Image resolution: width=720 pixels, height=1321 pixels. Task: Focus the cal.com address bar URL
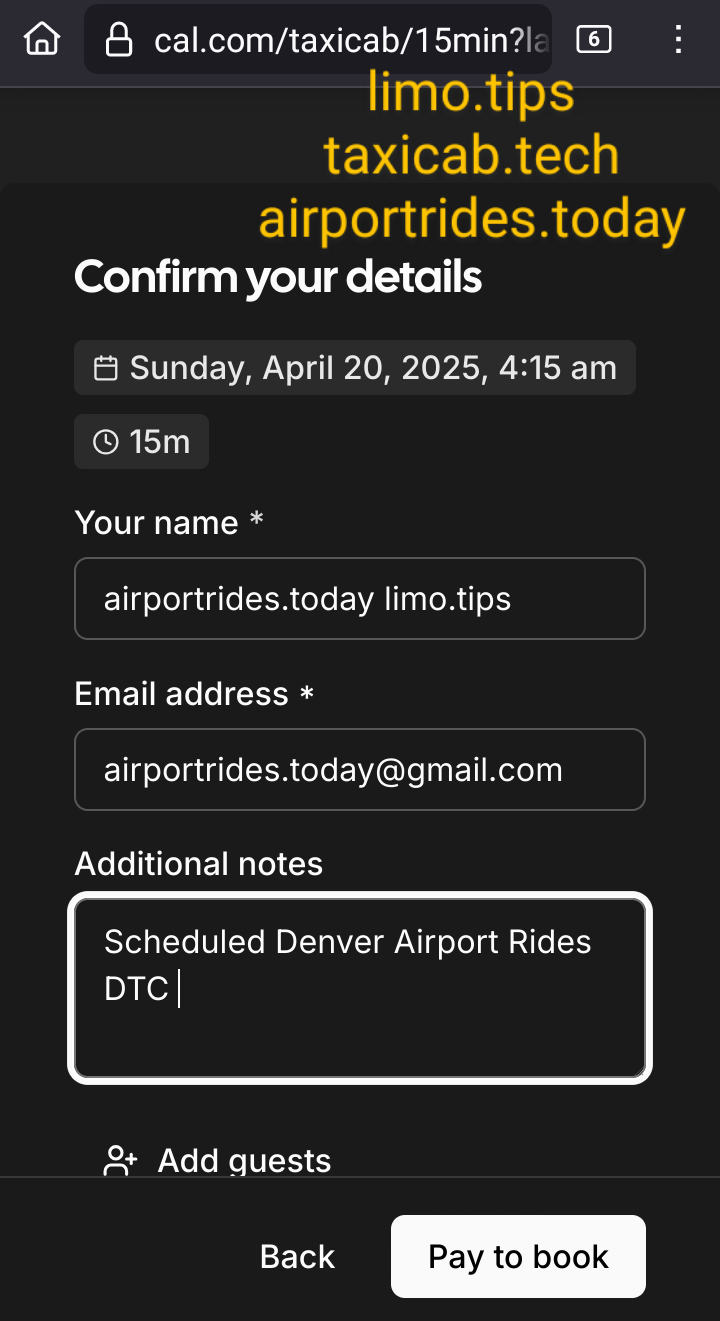tap(340, 40)
